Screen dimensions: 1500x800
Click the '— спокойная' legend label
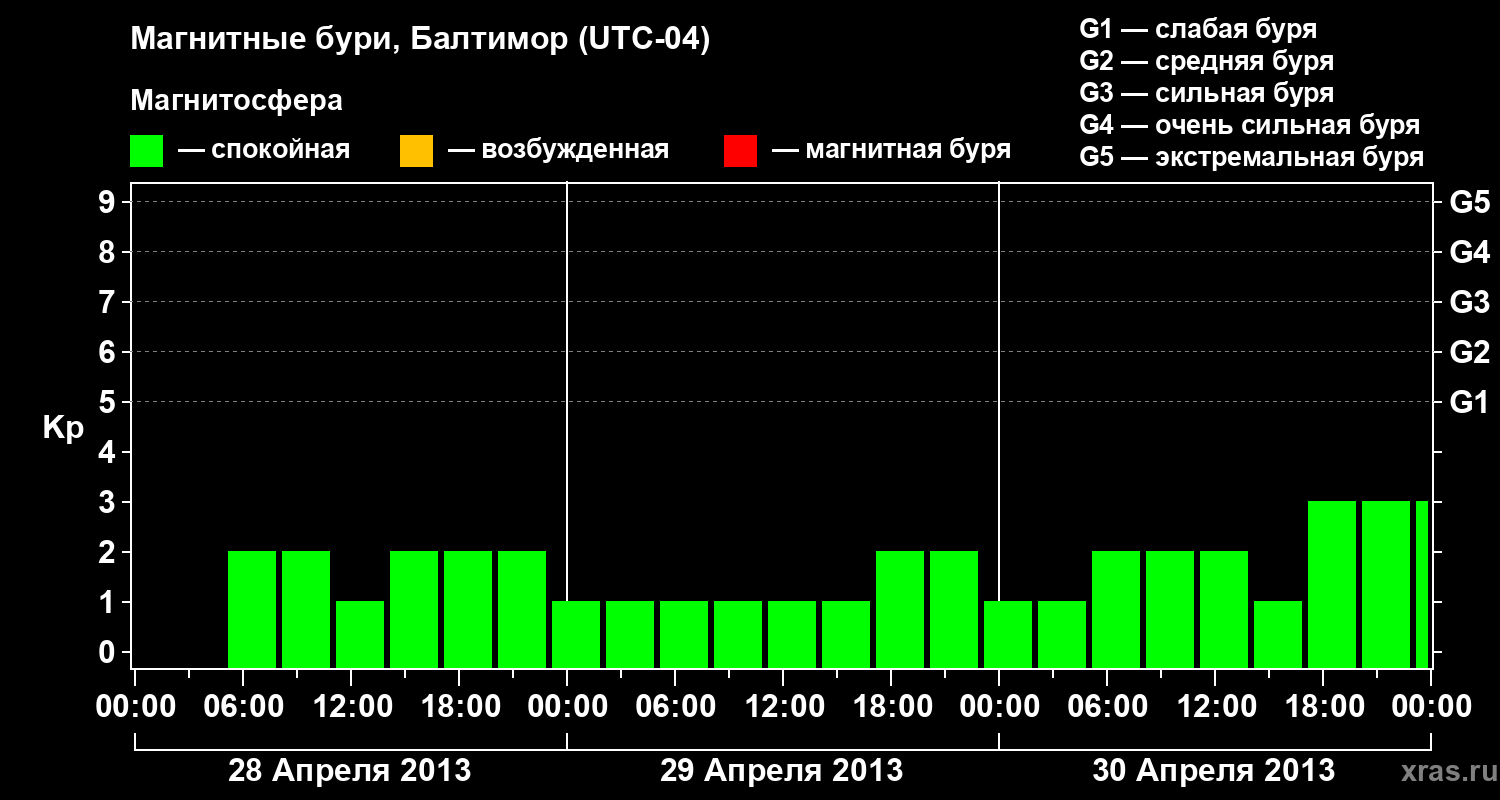[x=264, y=150]
